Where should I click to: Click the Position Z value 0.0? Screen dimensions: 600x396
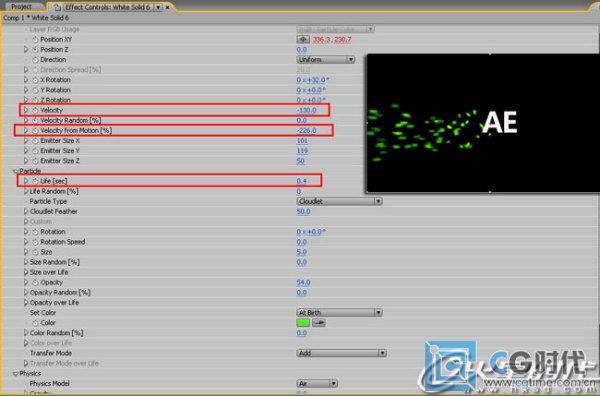point(302,49)
